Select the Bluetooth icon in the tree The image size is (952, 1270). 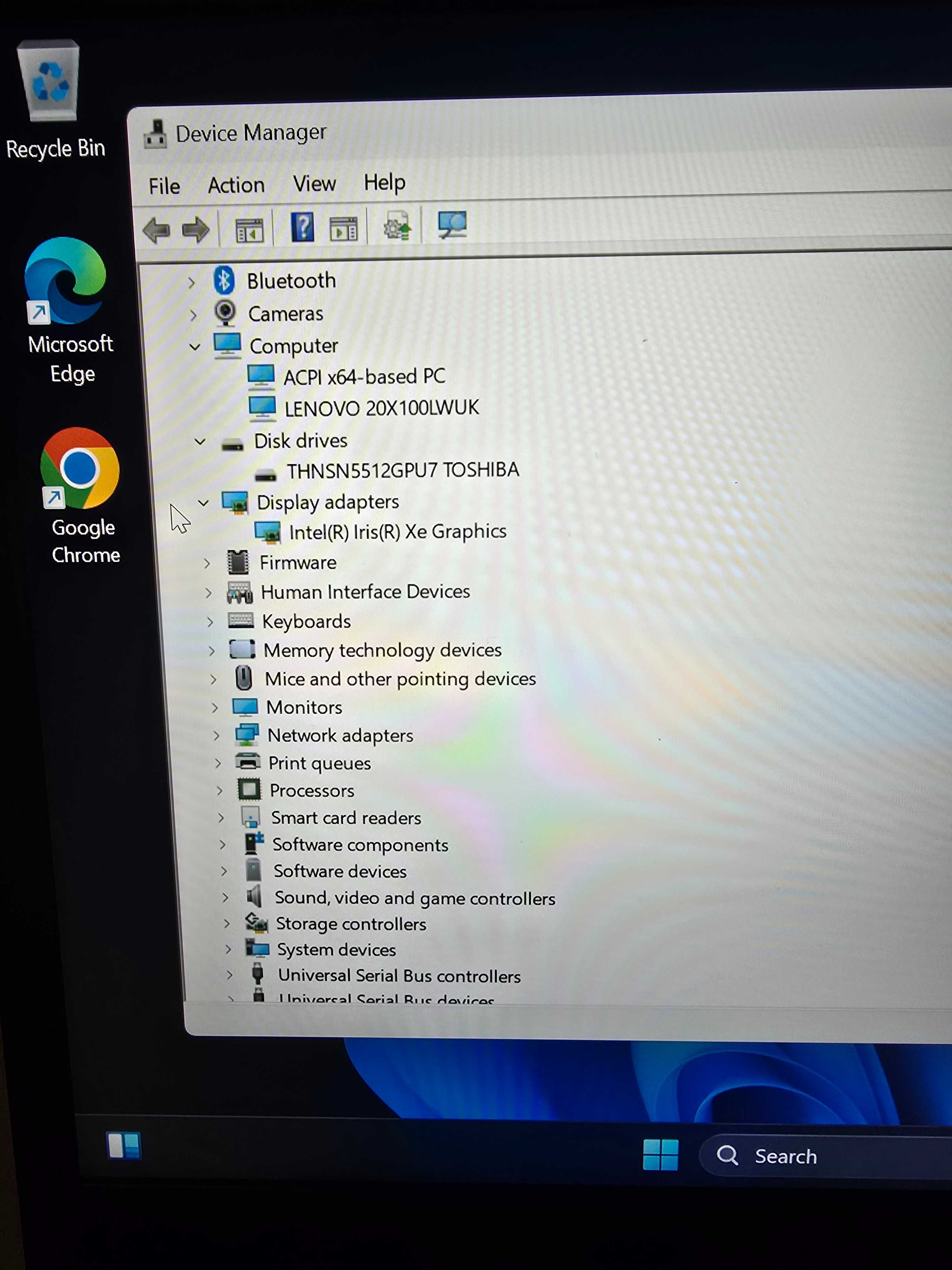[x=223, y=280]
